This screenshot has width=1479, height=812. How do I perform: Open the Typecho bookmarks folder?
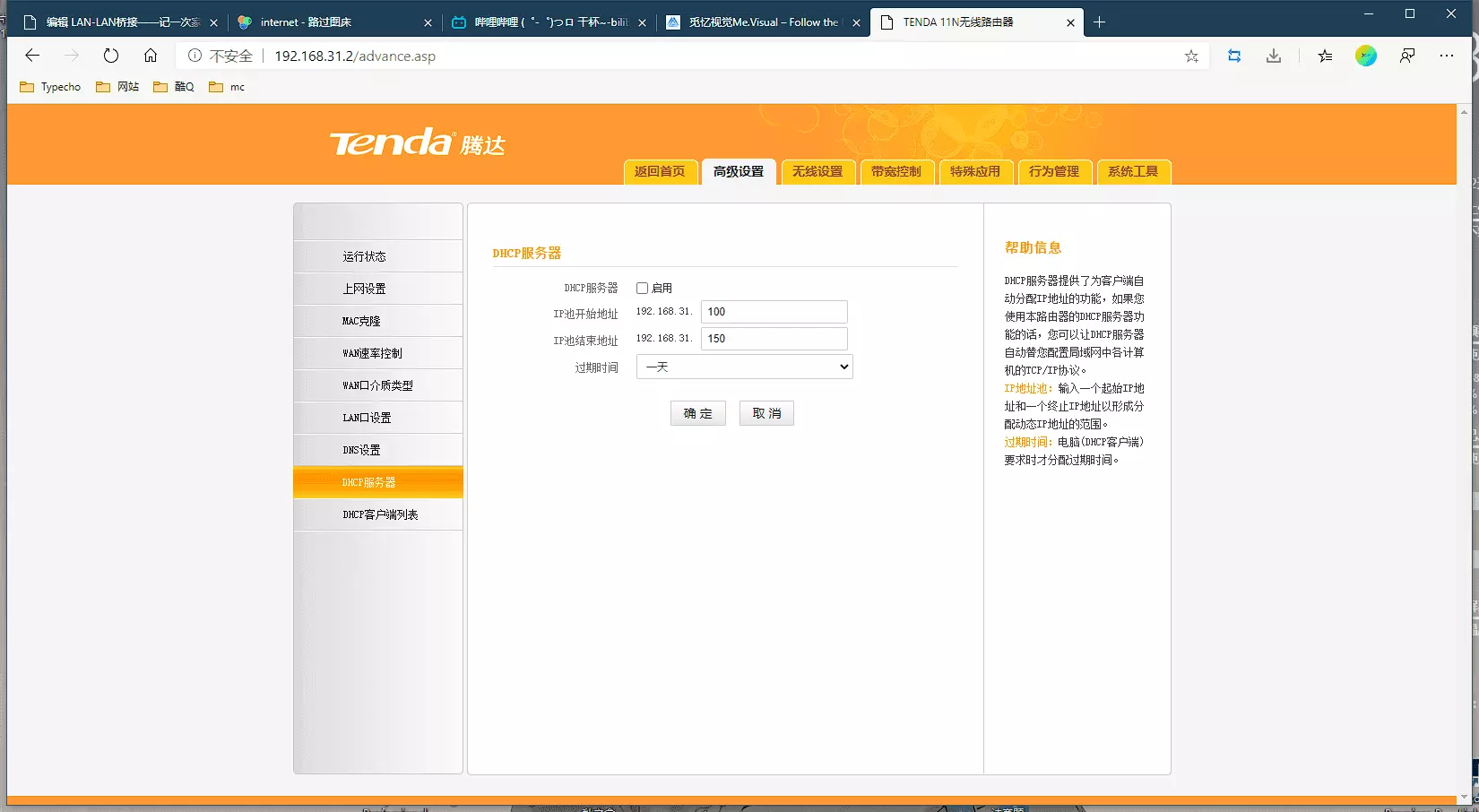pos(50,87)
